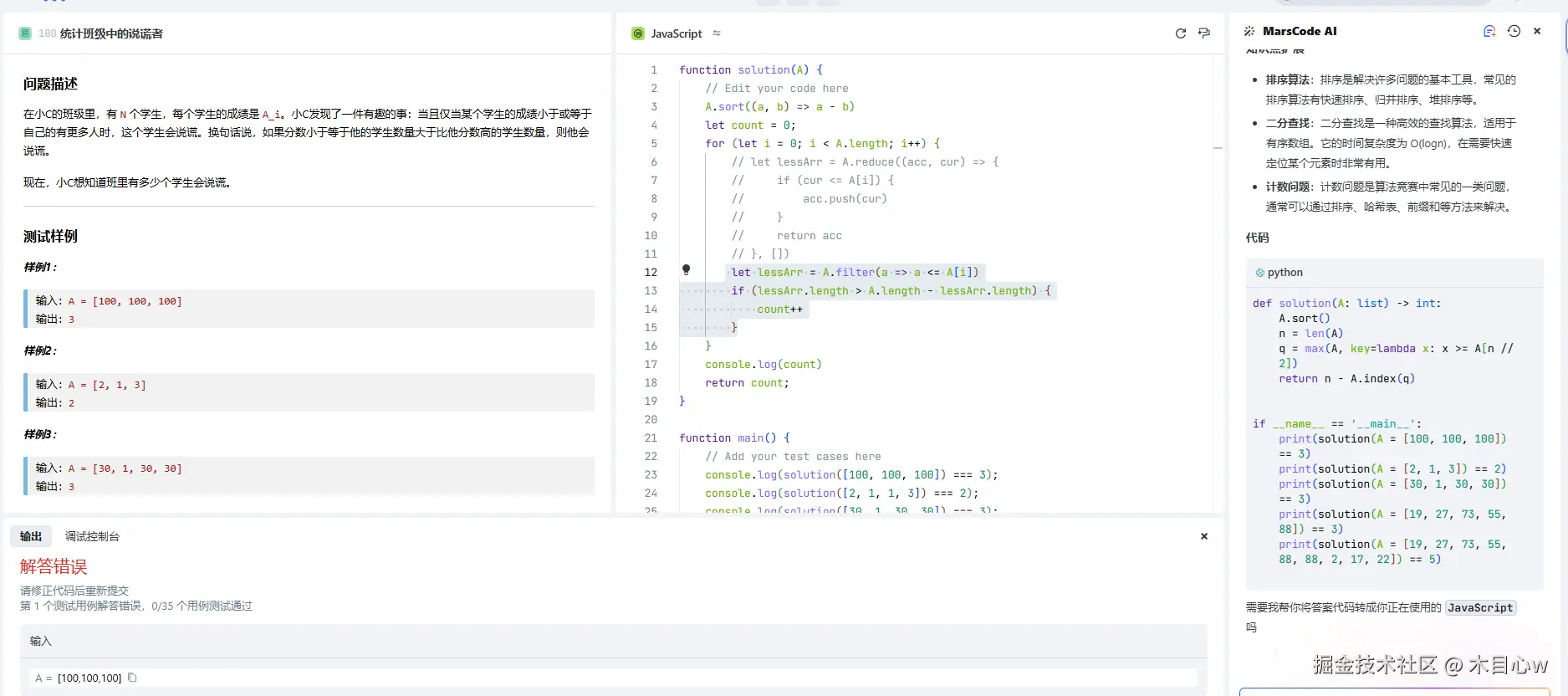Click the MarsCode AI sparkle logo

(1249, 31)
